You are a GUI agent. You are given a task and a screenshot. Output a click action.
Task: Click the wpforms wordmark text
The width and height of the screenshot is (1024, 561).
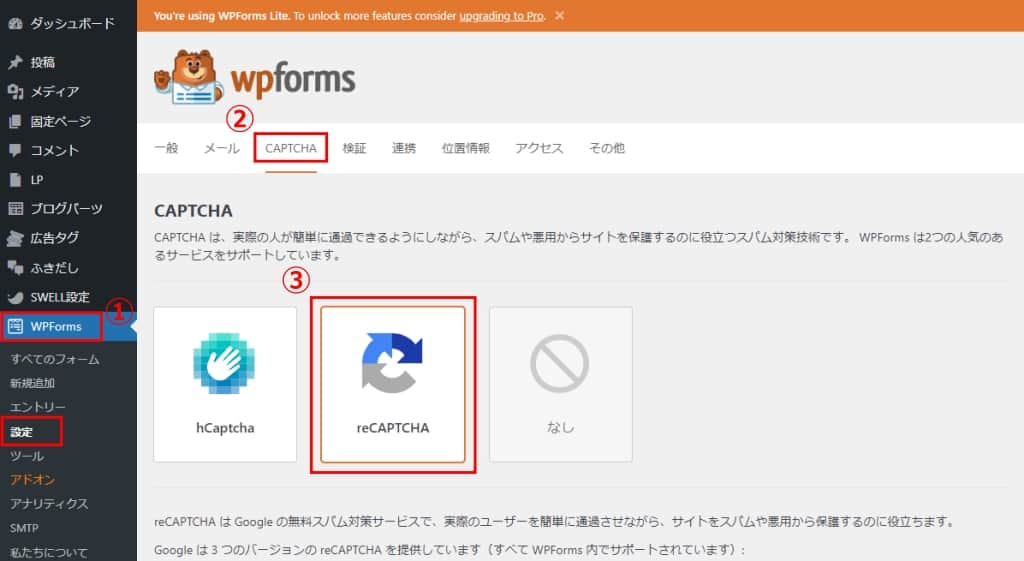point(293,80)
